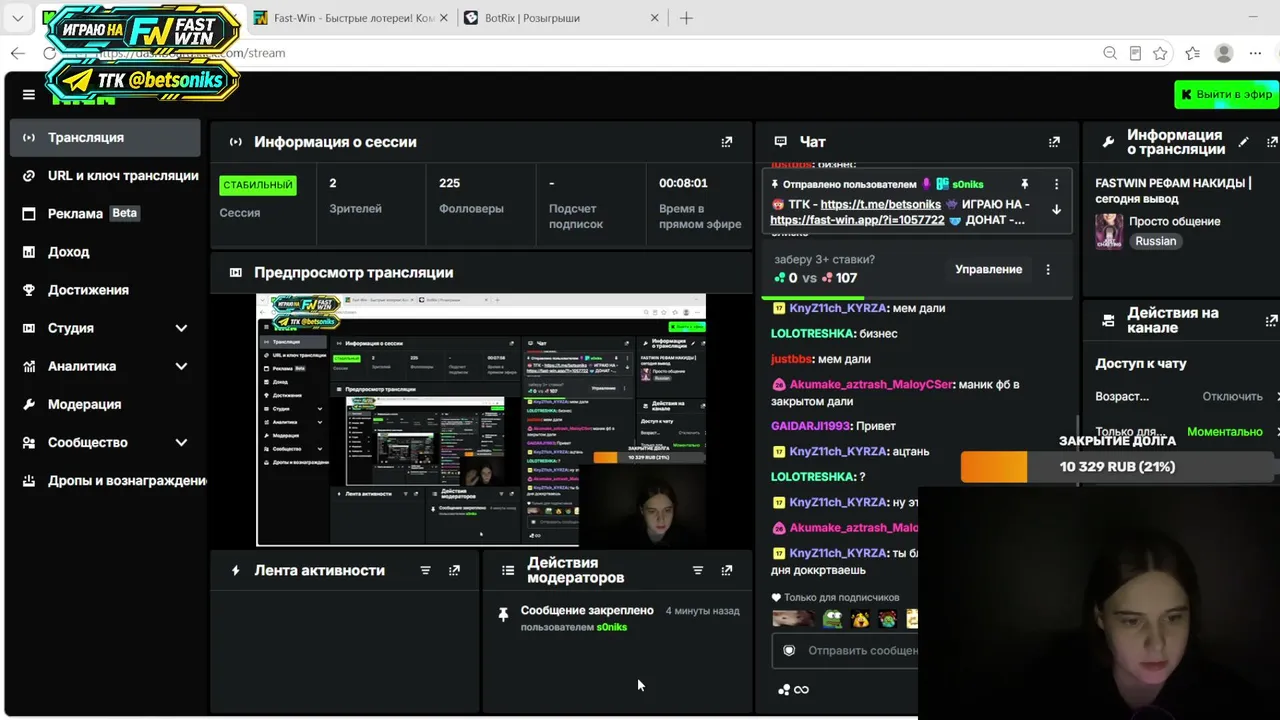Open the browser profile avatar

click(1223, 53)
